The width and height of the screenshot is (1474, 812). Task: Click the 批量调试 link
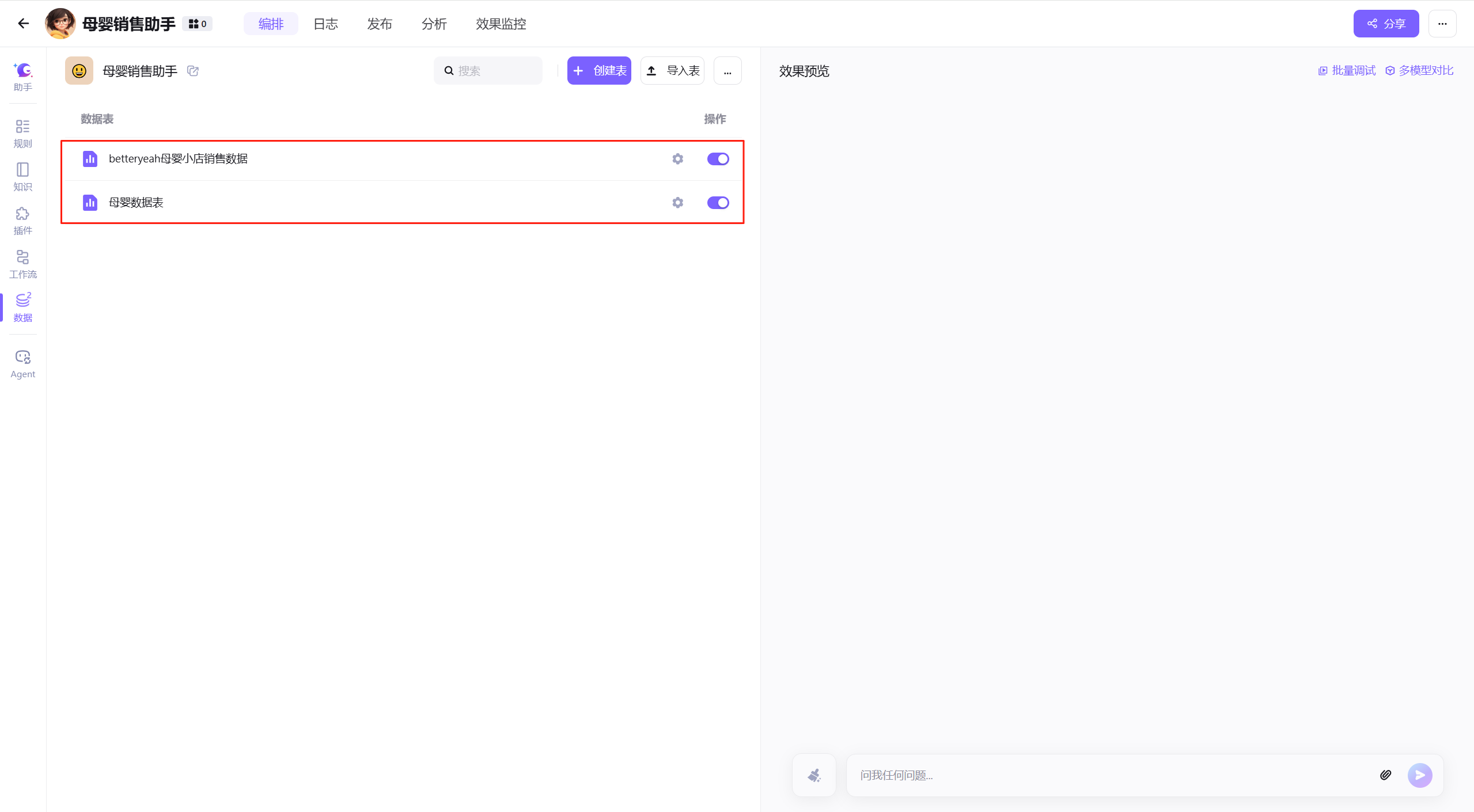(1347, 70)
